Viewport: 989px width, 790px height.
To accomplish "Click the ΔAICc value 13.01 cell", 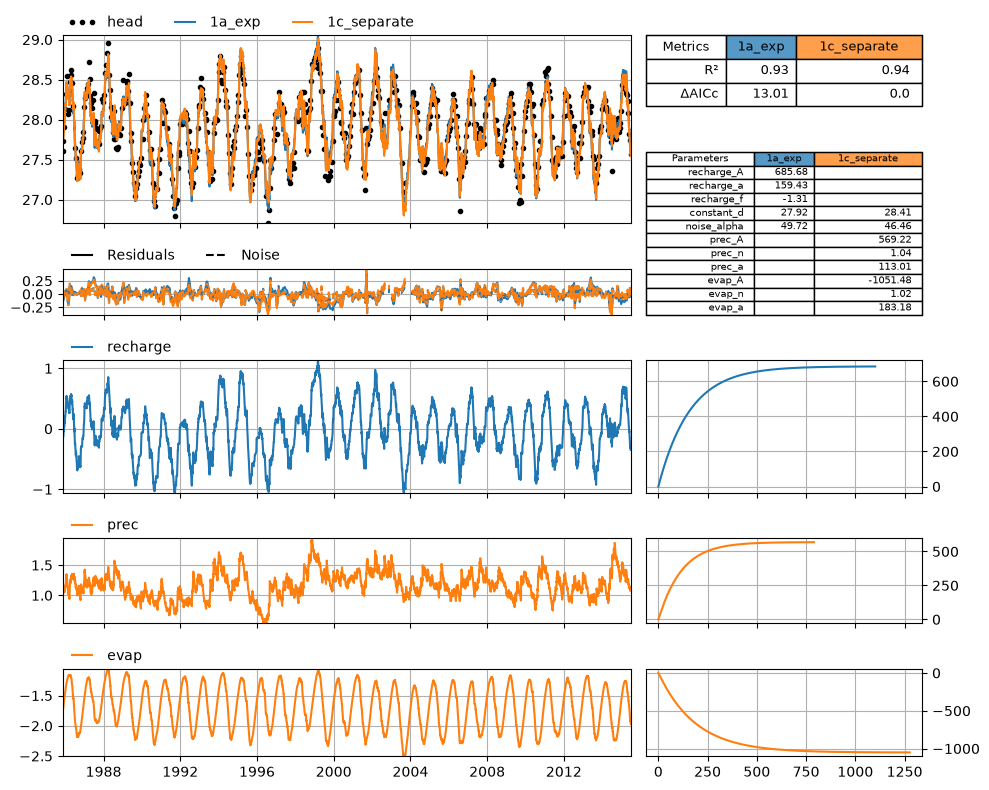I will 761,94.
